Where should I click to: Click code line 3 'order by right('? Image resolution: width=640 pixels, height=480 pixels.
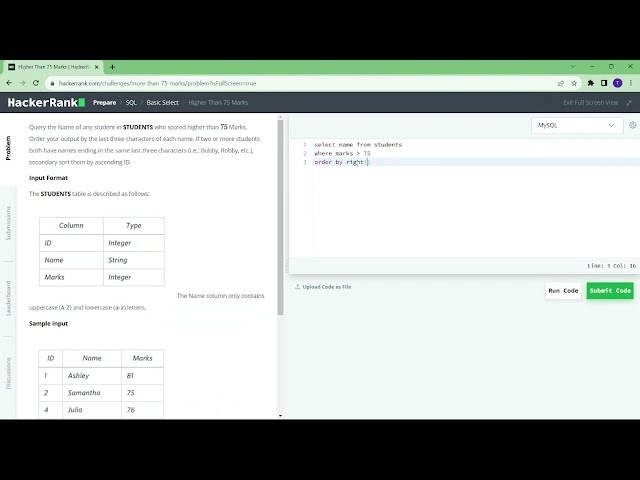tap(342, 162)
